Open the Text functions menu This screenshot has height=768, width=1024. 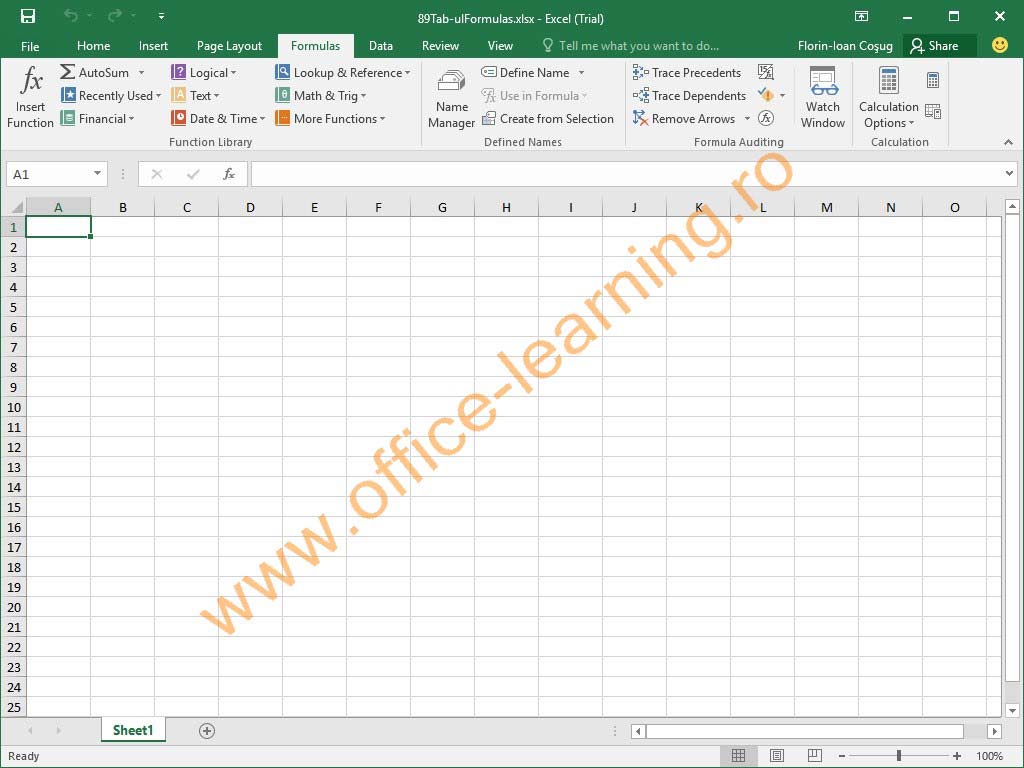[x=195, y=95]
